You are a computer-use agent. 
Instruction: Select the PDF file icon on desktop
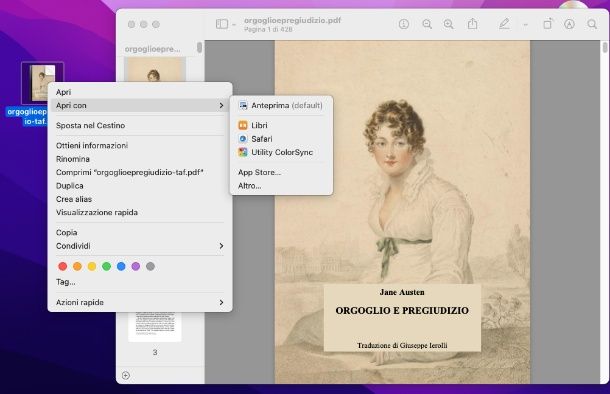(42, 83)
